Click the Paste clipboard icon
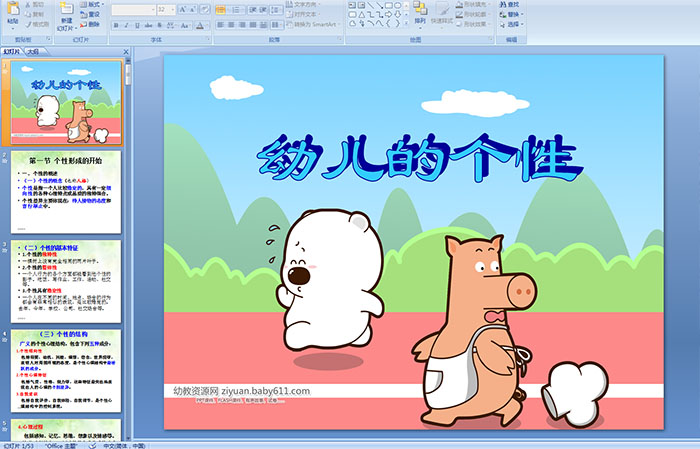700x449 pixels. (13, 9)
